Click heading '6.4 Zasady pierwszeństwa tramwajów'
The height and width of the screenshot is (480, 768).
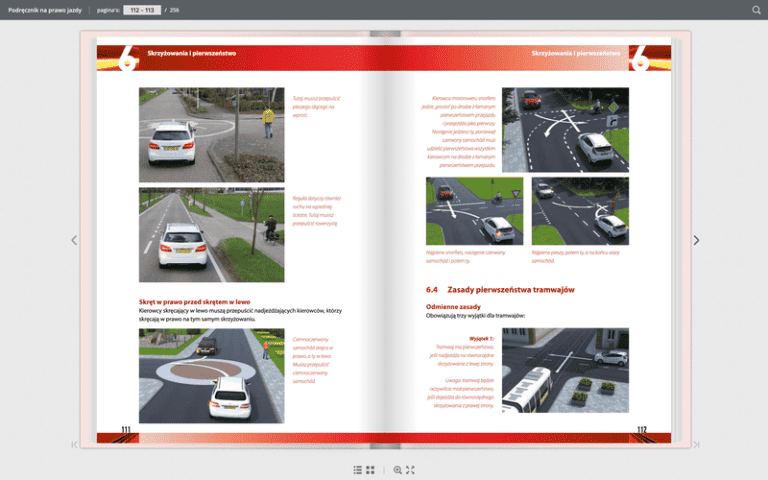point(500,289)
